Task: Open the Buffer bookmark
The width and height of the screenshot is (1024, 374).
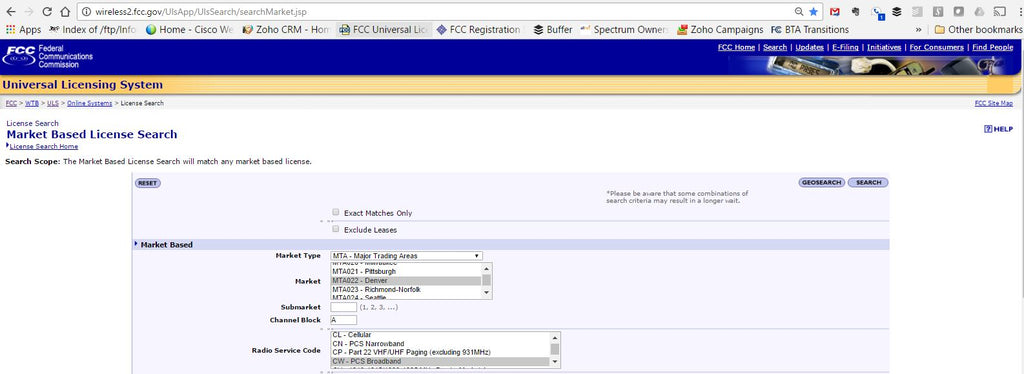Action: [x=553, y=29]
